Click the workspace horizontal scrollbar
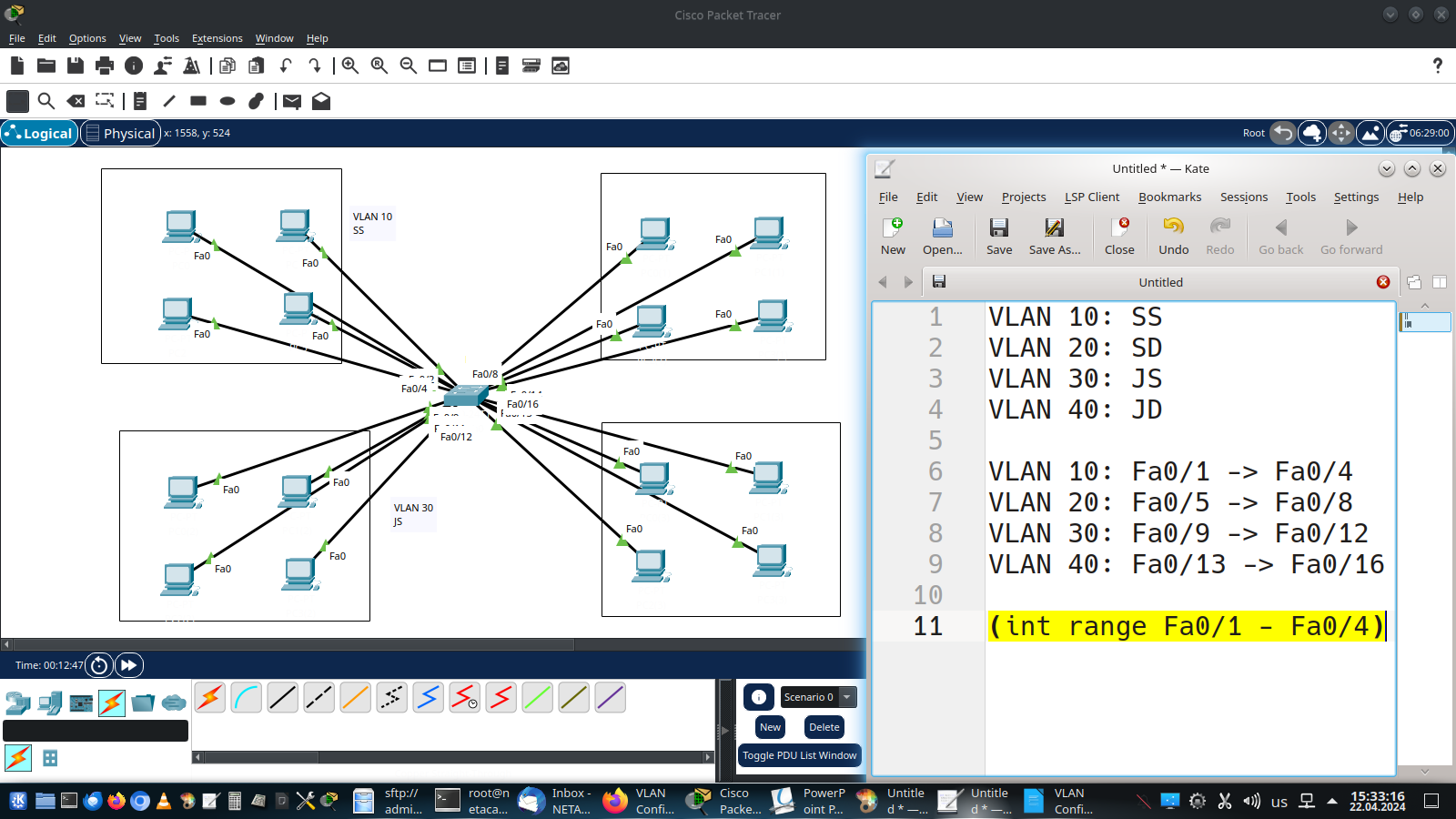 [293, 644]
